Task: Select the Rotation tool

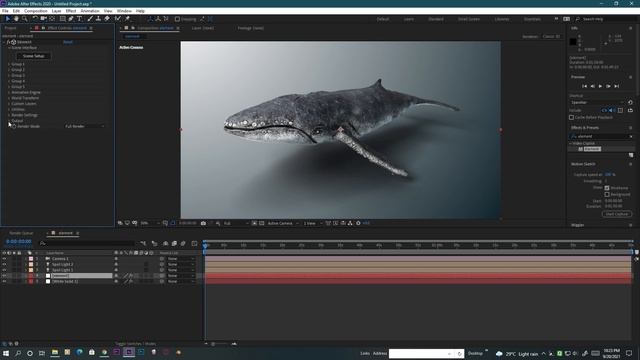Action: [x=35, y=19]
